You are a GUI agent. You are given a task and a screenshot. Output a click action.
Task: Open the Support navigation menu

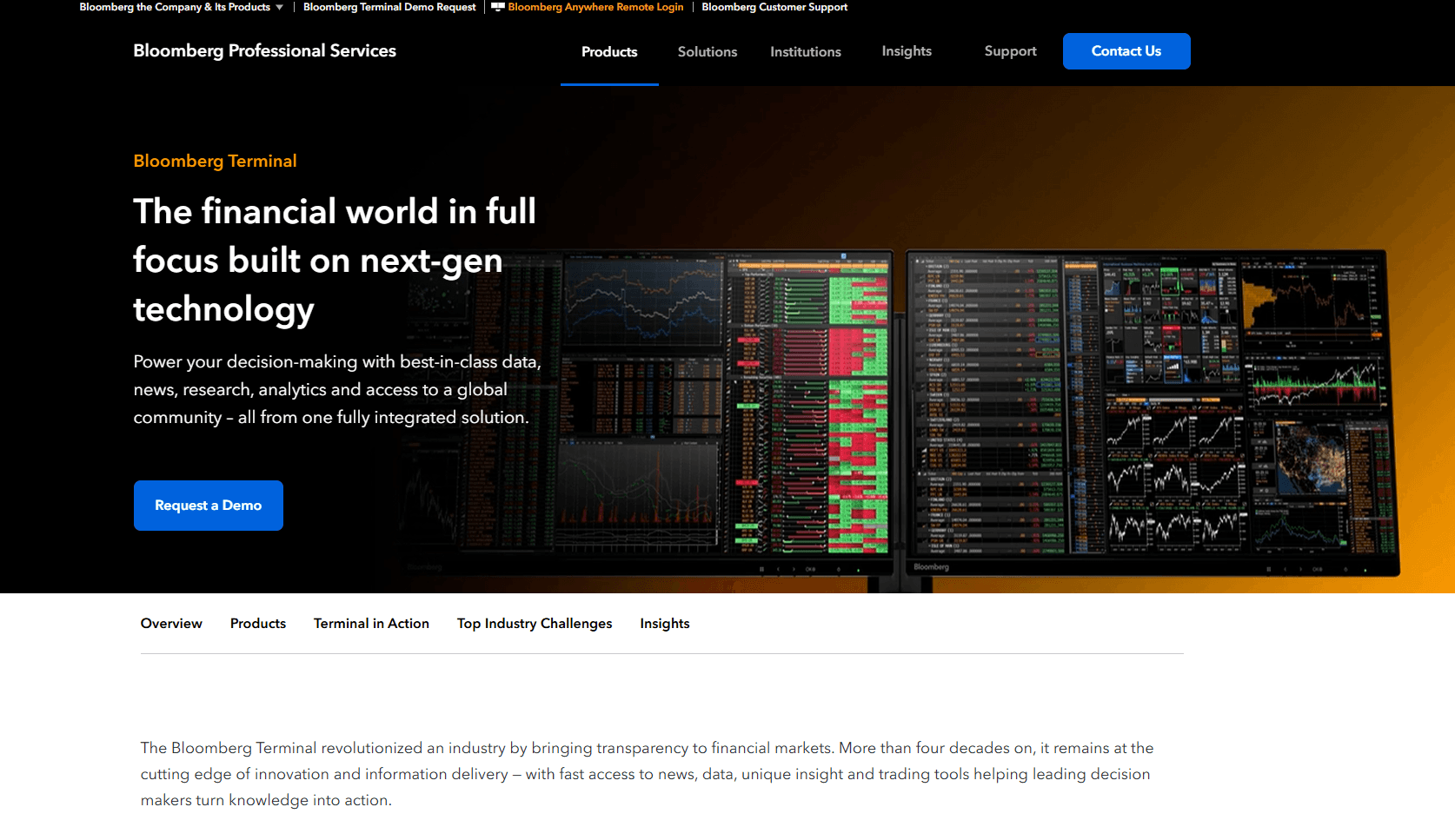[1010, 51]
